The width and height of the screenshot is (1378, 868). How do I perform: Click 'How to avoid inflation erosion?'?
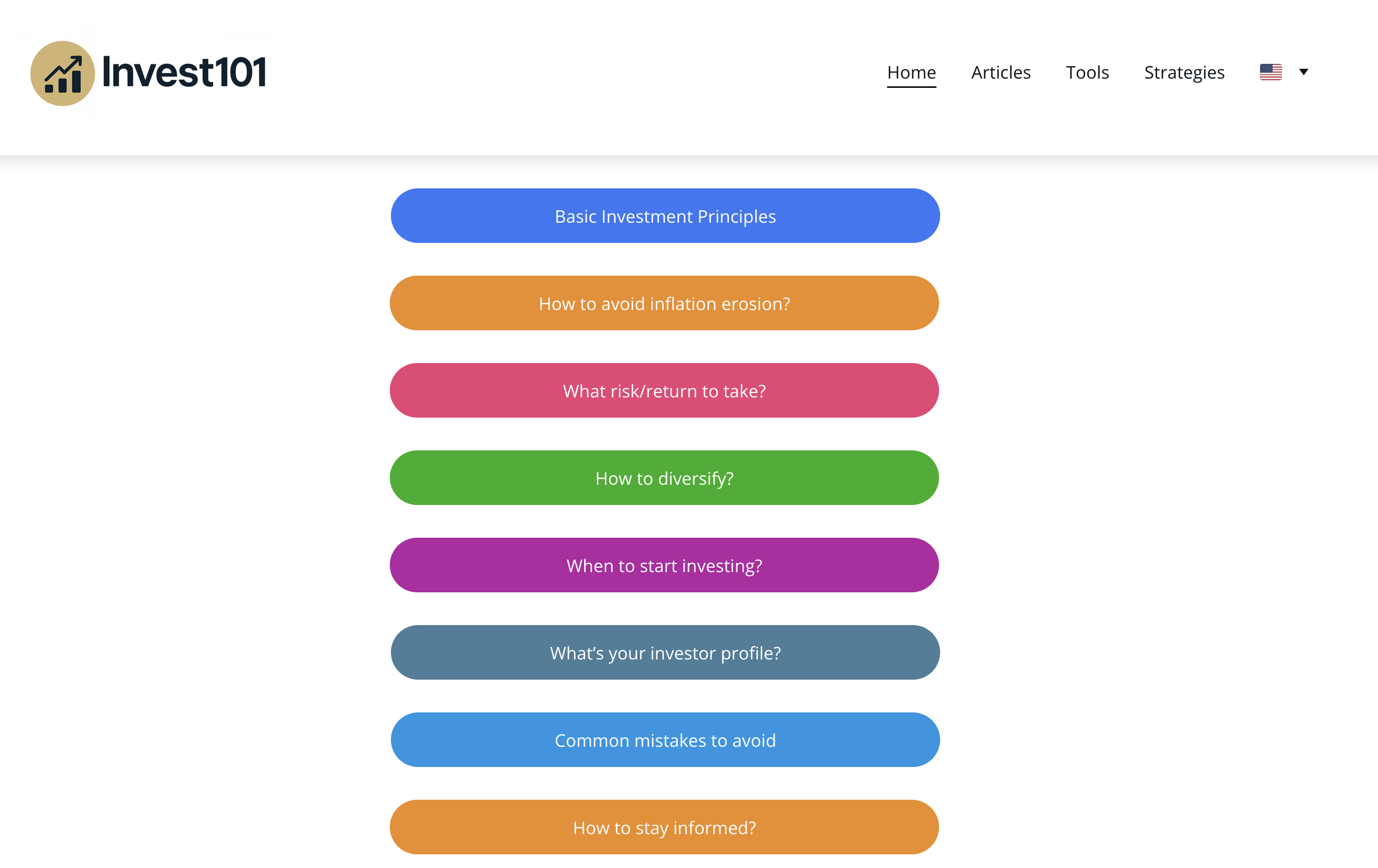(x=664, y=304)
